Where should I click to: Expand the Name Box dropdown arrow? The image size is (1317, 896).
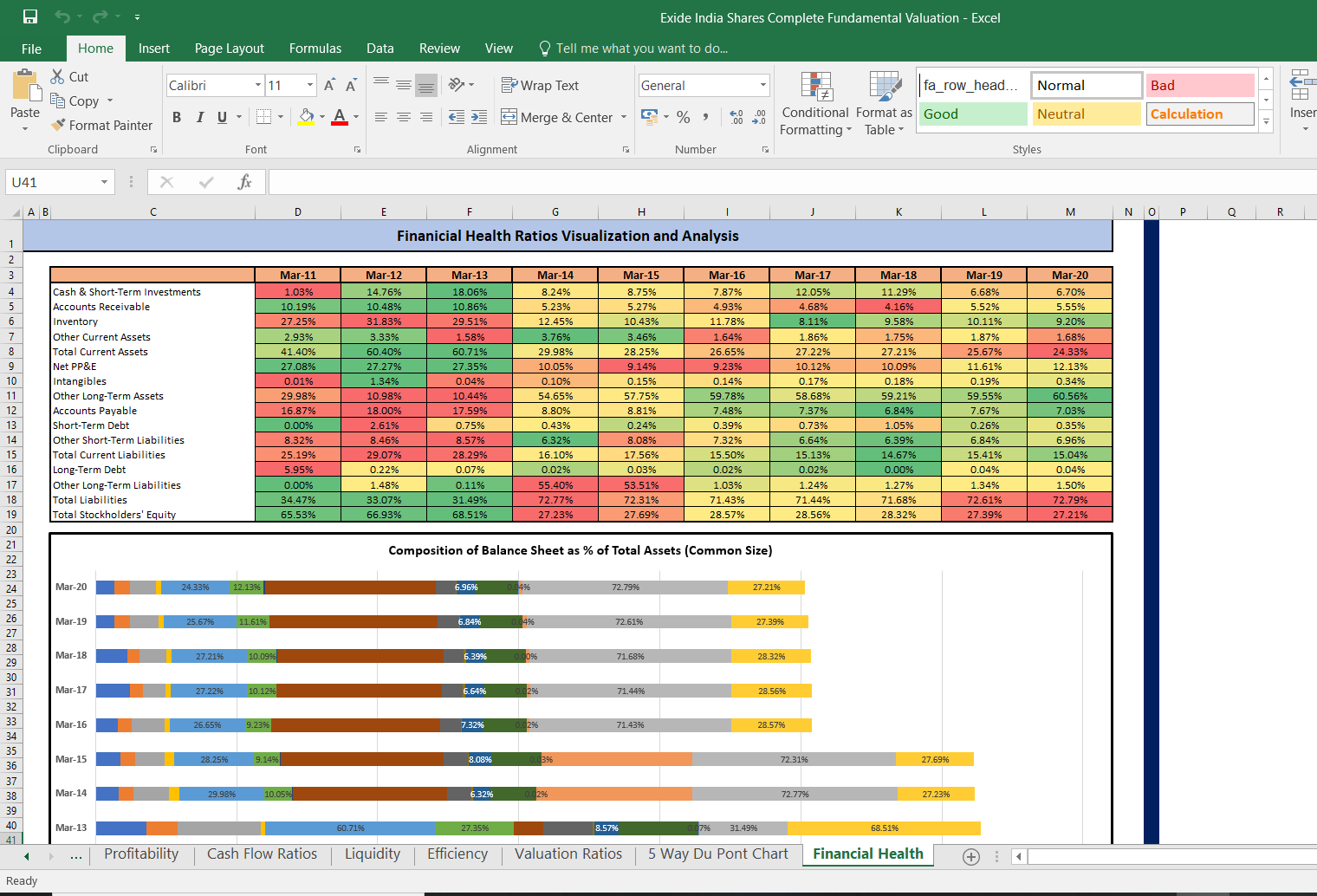pos(104,182)
